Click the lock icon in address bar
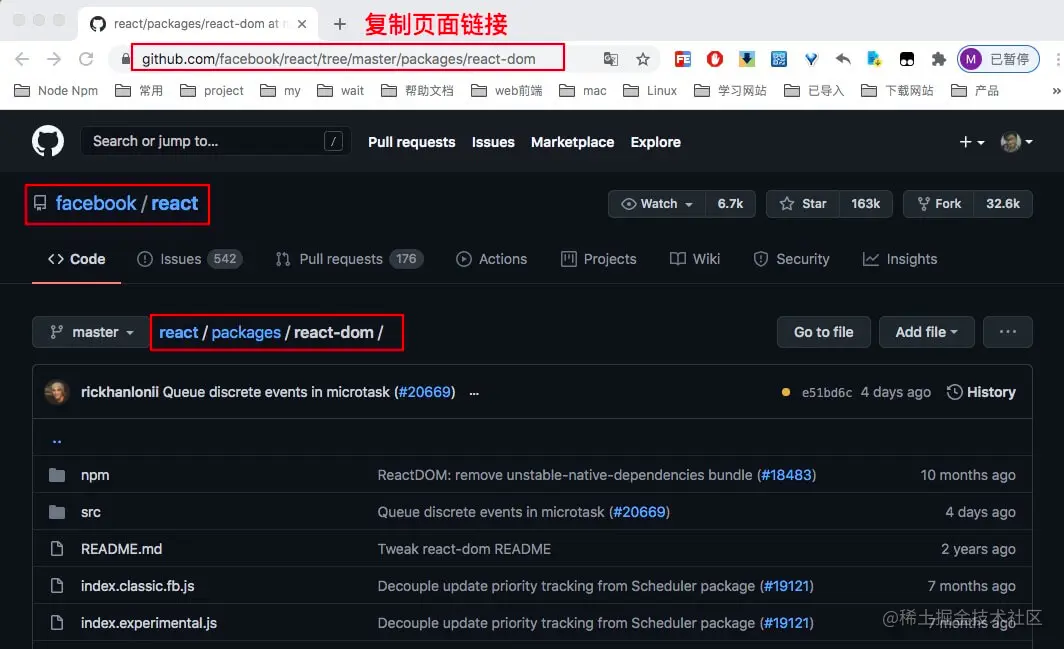The width and height of the screenshot is (1064, 649). coord(126,59)
